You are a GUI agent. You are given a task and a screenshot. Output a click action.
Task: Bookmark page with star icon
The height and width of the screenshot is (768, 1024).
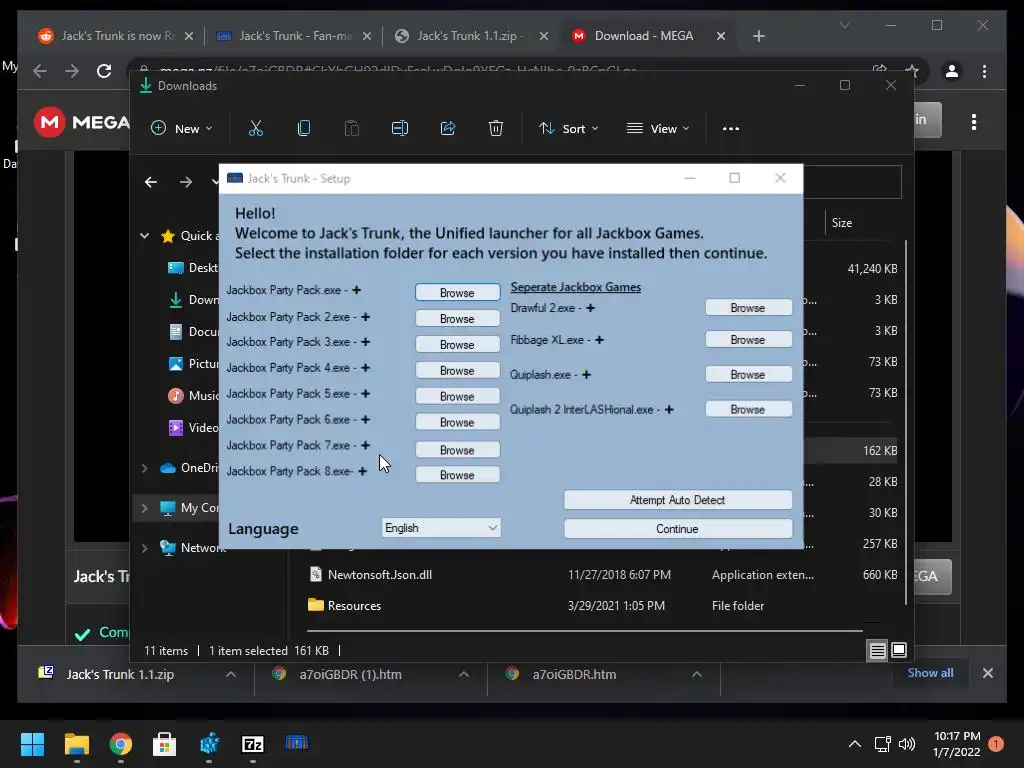912,71
